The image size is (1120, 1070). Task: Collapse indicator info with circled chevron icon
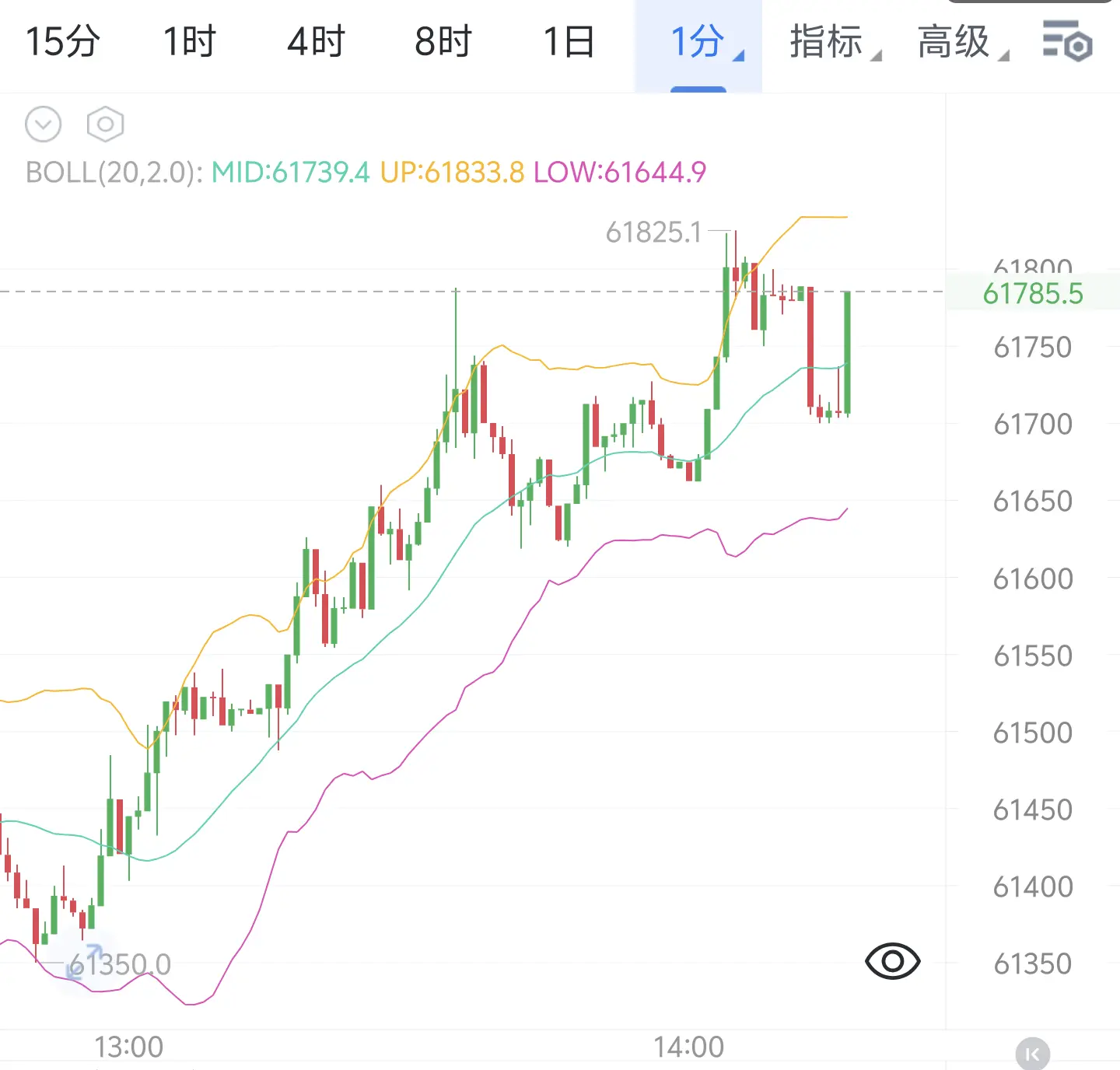(44, 124)
